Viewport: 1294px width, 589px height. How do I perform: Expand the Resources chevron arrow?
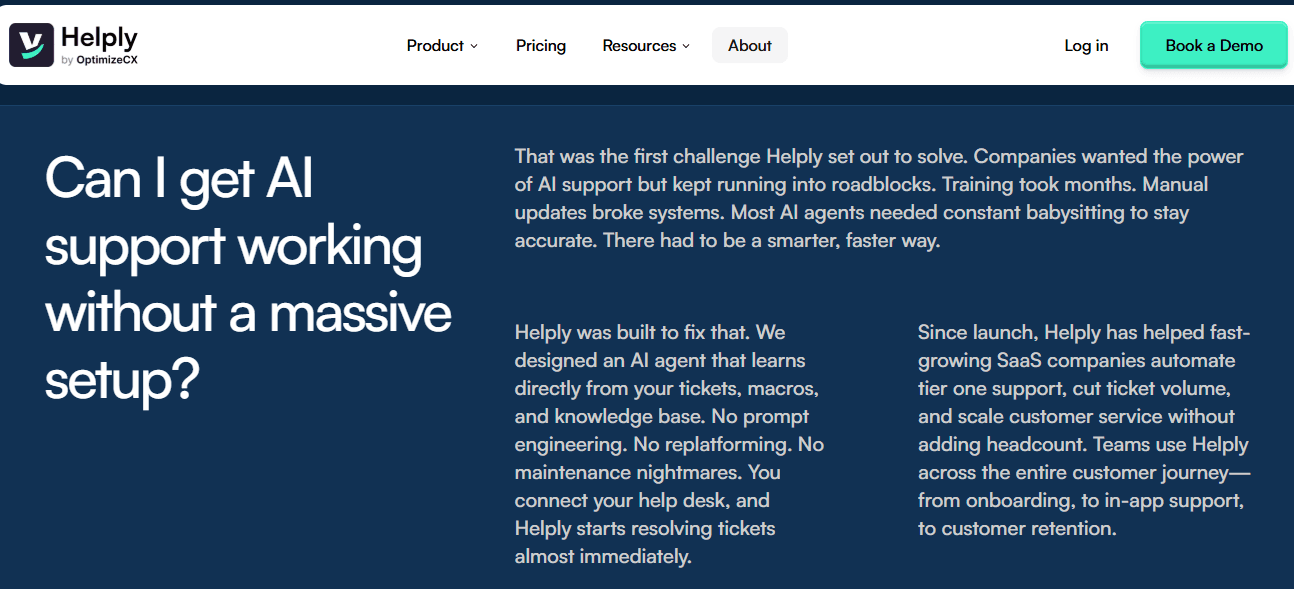coord(687,46)
